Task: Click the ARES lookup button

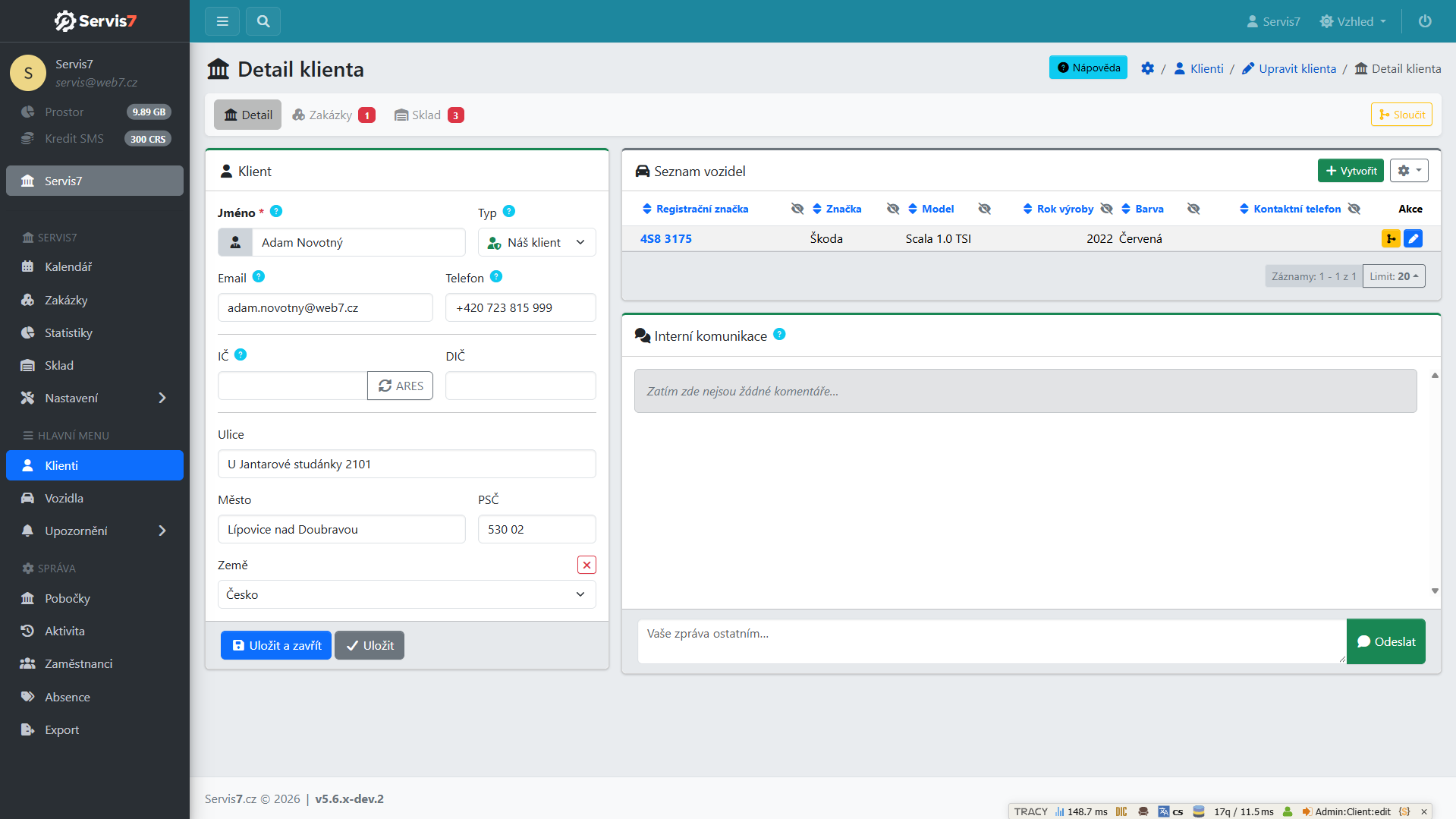Action: pos(400,386)
